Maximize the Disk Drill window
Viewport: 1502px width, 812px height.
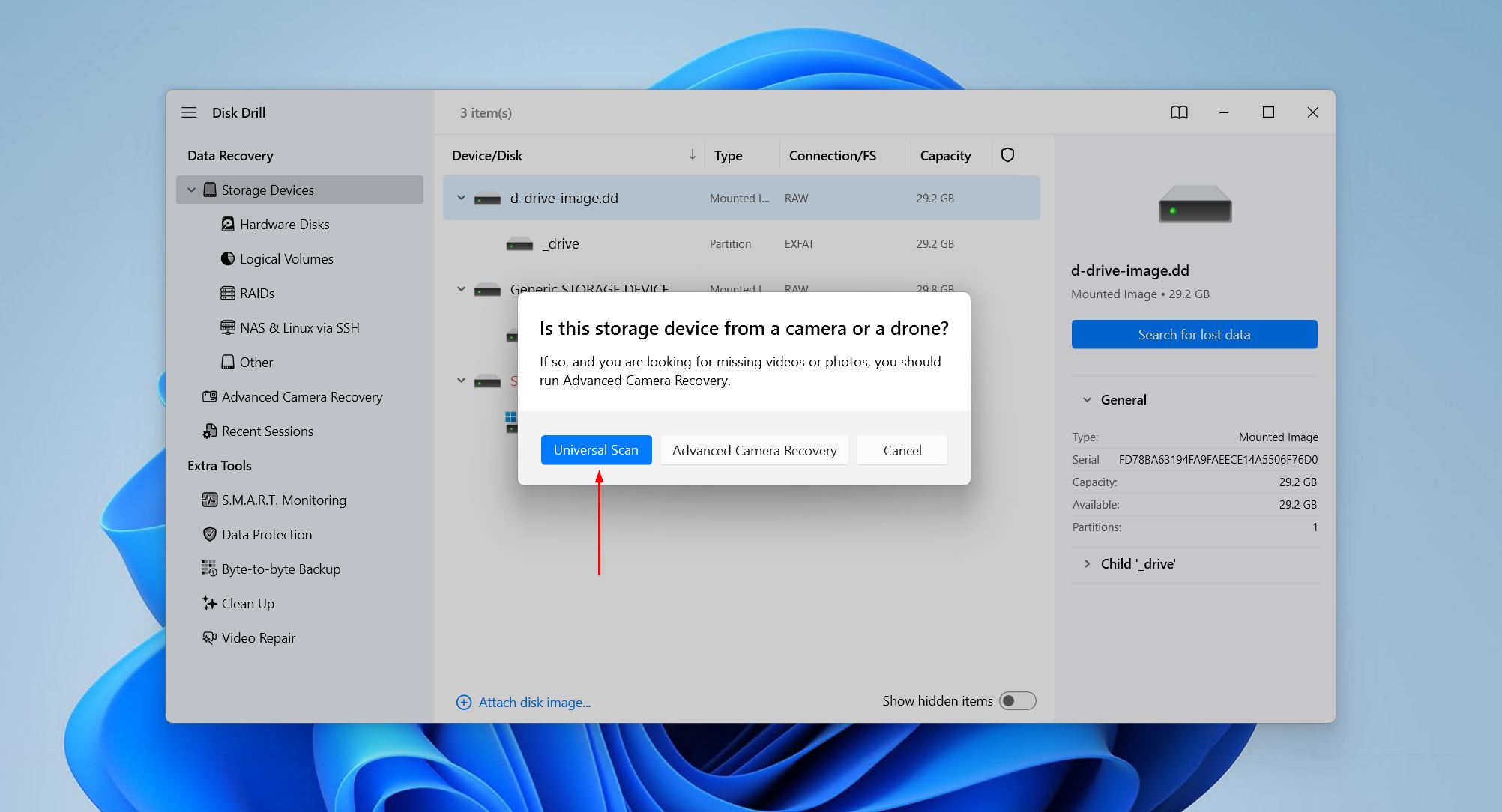click(1268, 112)
